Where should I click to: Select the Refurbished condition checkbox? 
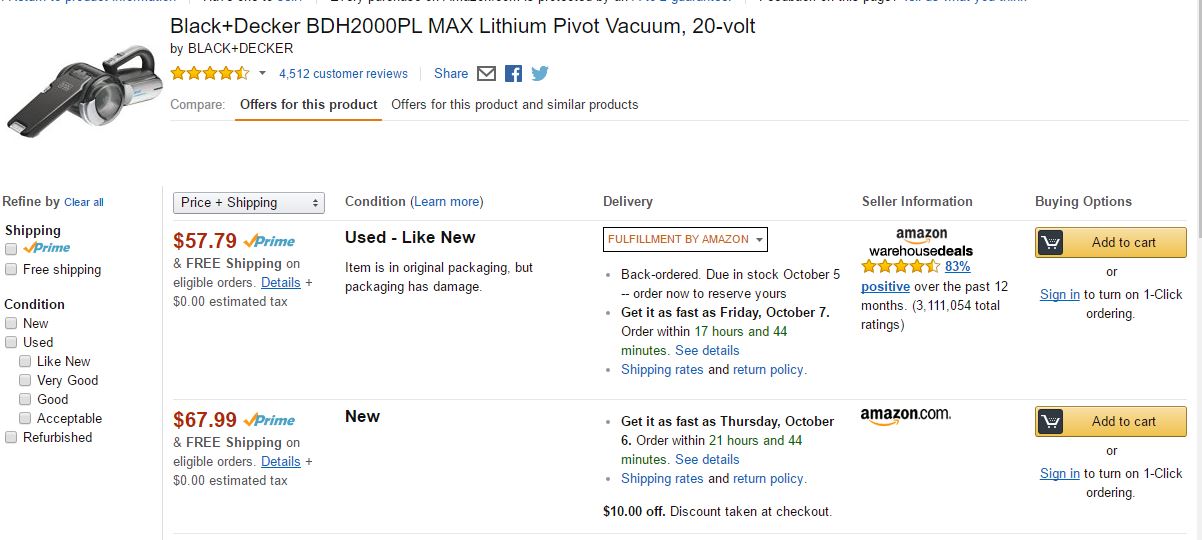[x=11, y=437]
